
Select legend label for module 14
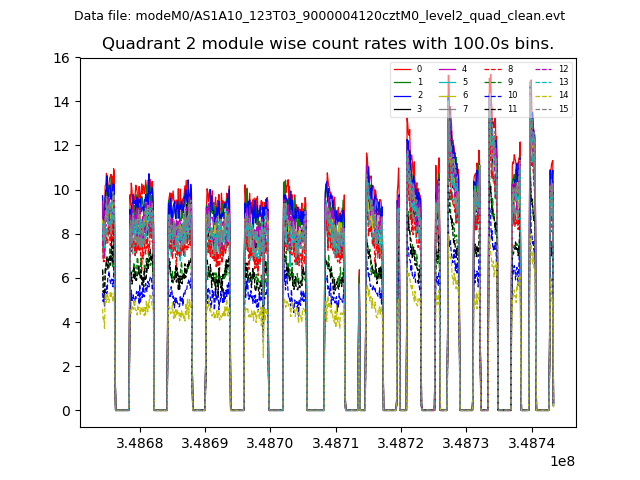(564, 95)
